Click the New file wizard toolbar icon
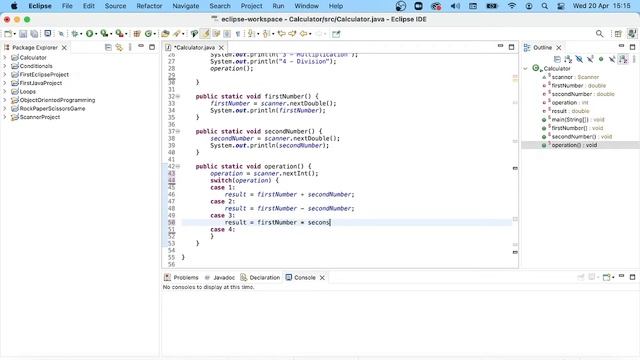The width and height of the screenshot is (640, 360). 8,34
